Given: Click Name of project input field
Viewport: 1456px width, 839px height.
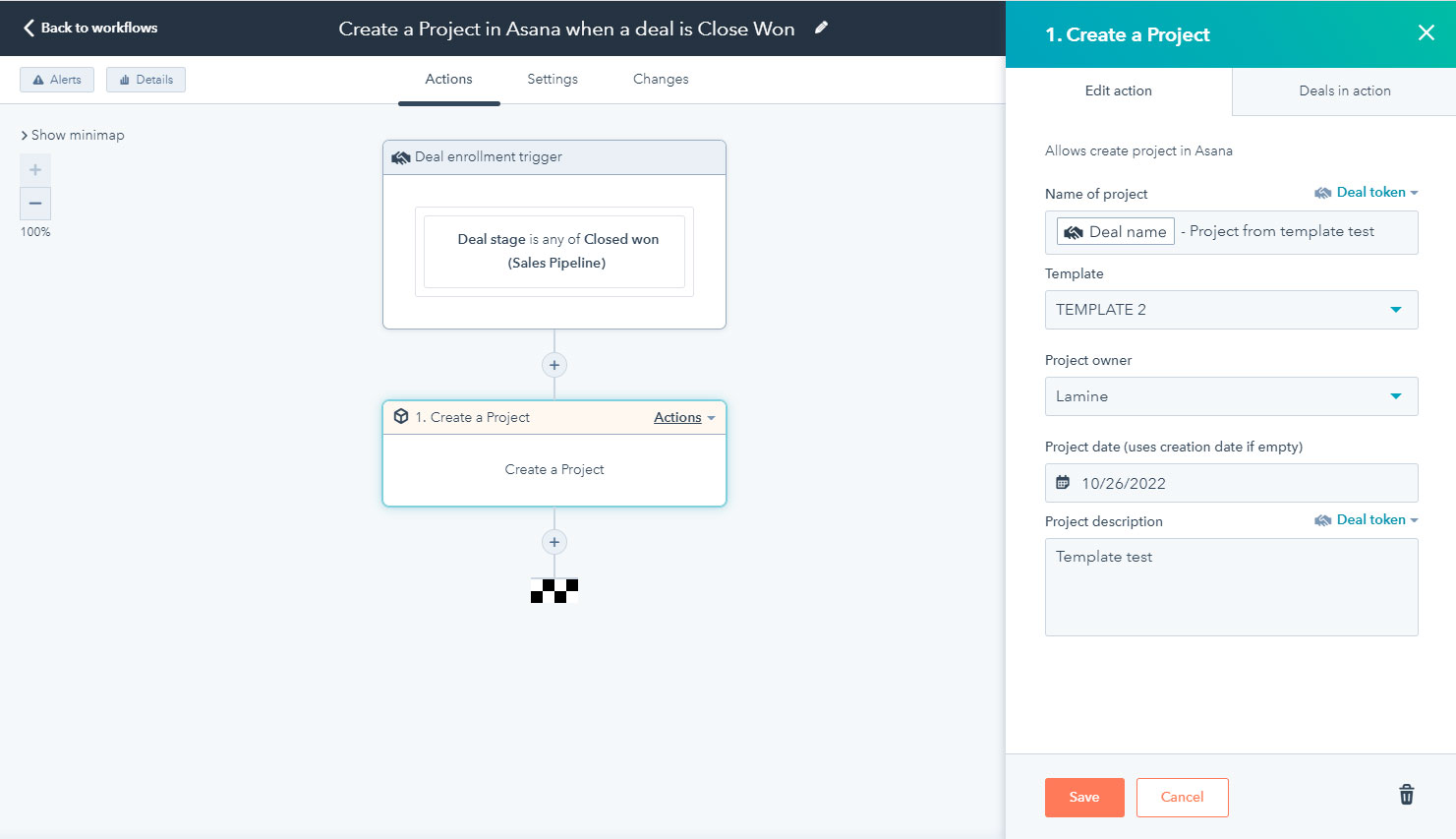Looking at the screenshot, I should [1231, 232].
